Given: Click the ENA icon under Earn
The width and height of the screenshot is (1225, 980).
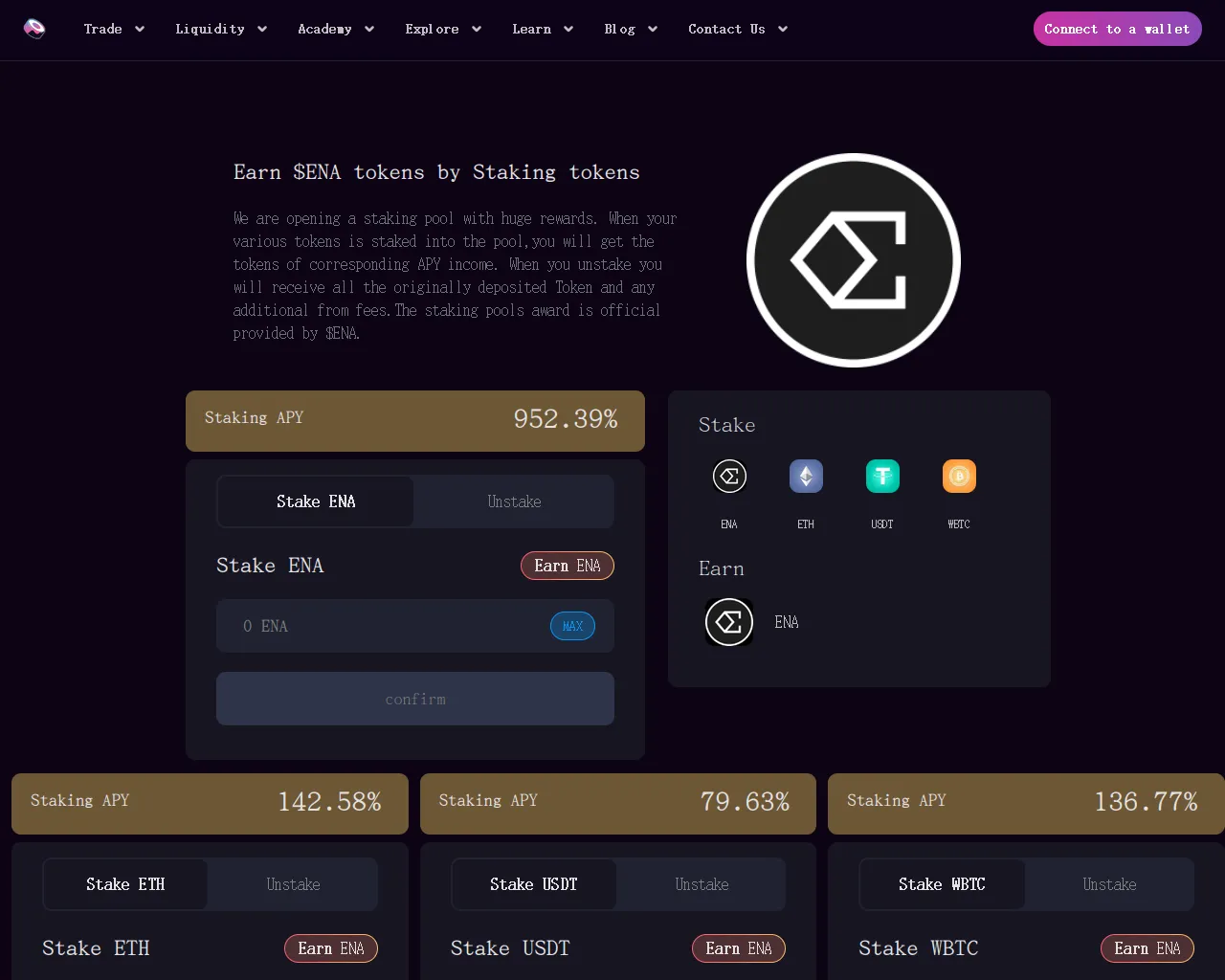Looking at the screenshot, I should (729, 622).
